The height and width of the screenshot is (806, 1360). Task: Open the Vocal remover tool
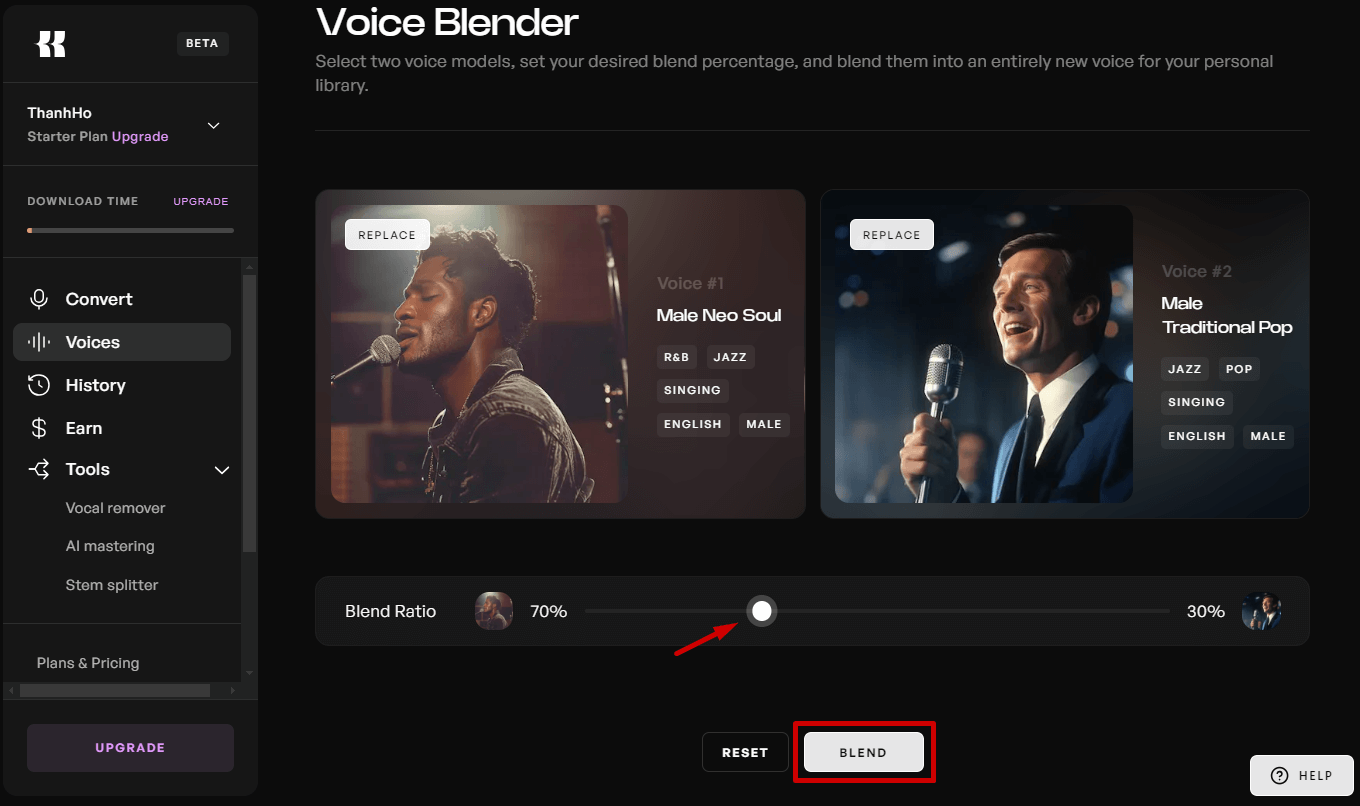[115, 508]
